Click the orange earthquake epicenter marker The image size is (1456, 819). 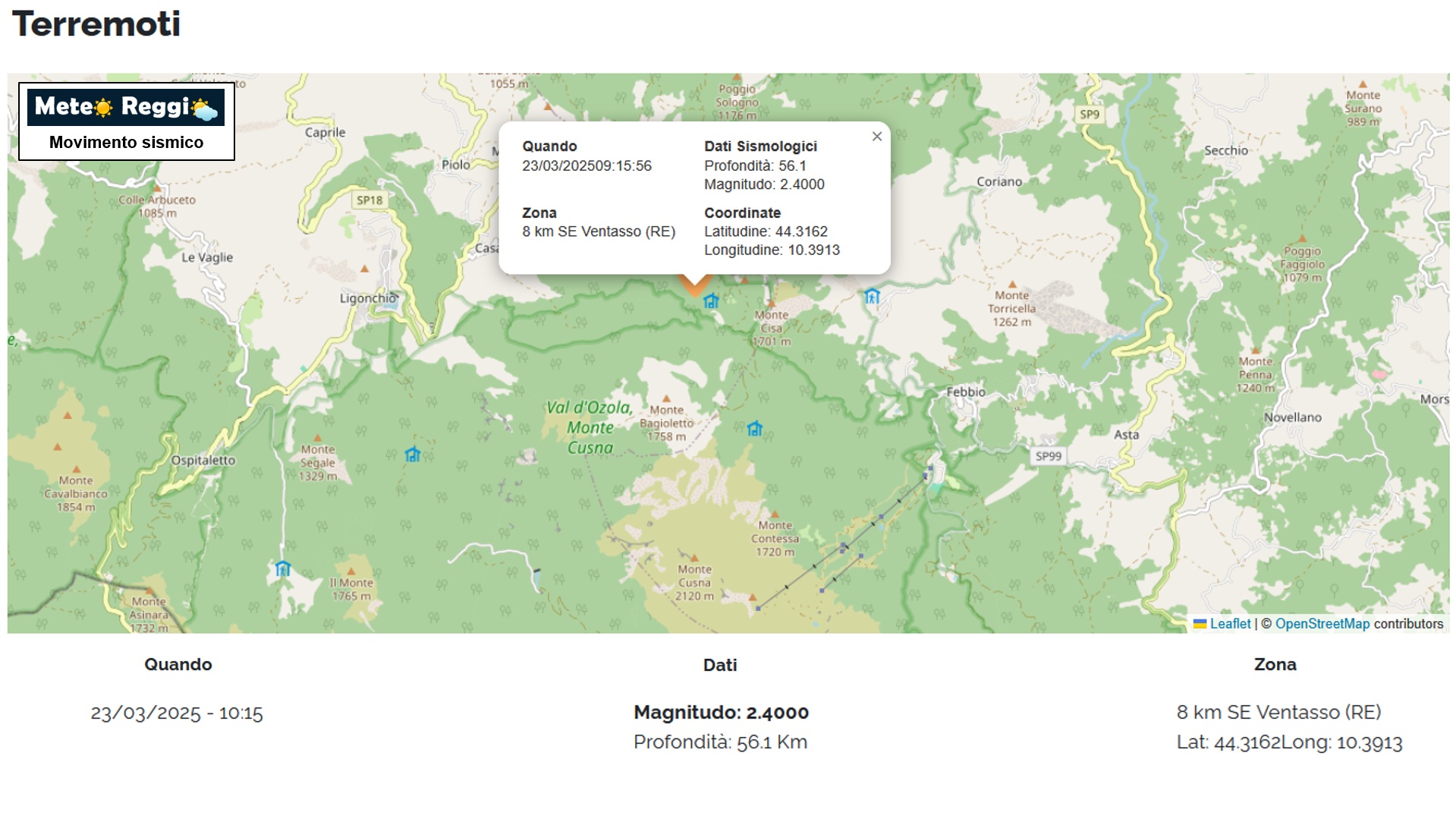(x=694, y=285)
